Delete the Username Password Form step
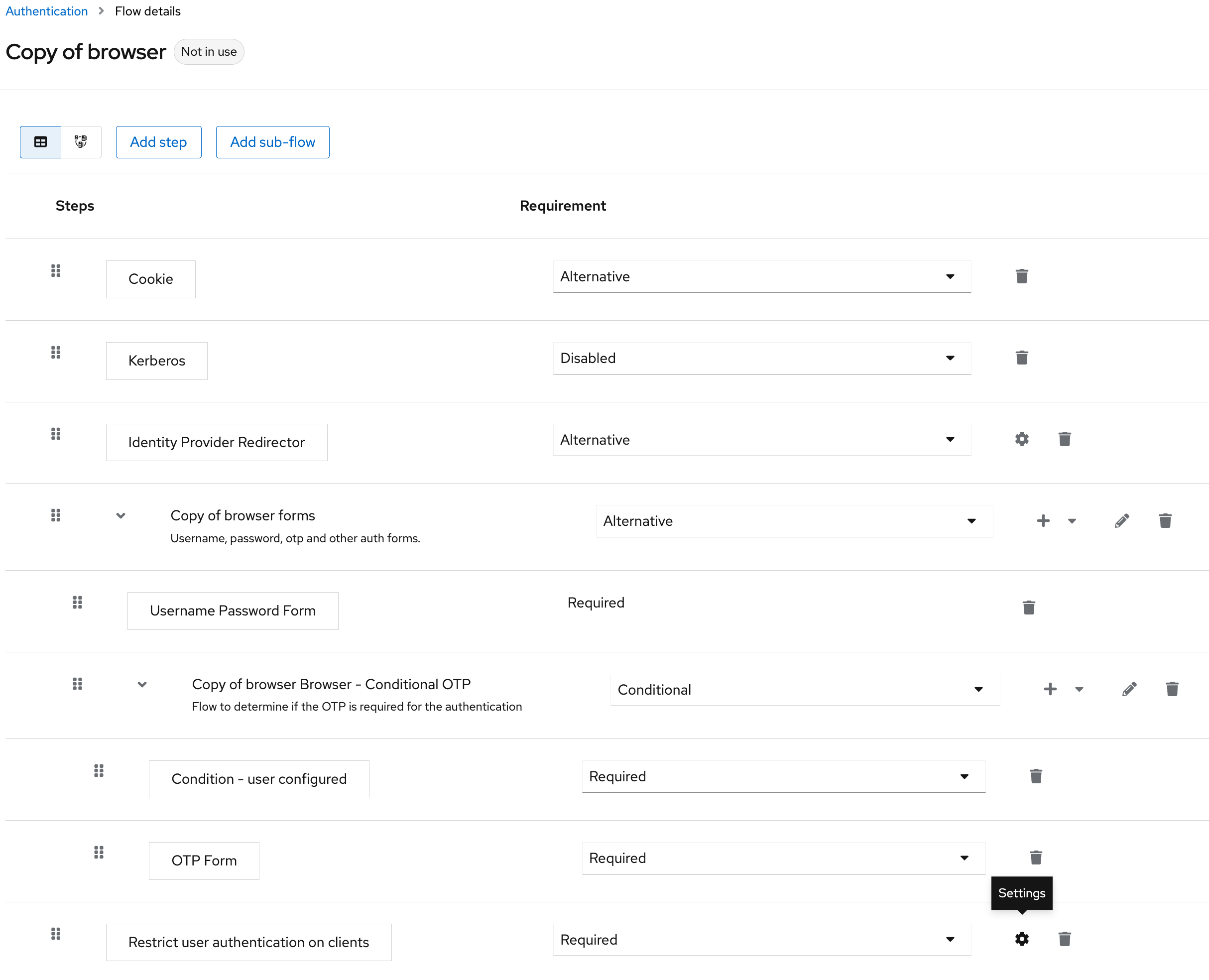The width and height of the screenshot is (1209, 980). coord(1028,608)
